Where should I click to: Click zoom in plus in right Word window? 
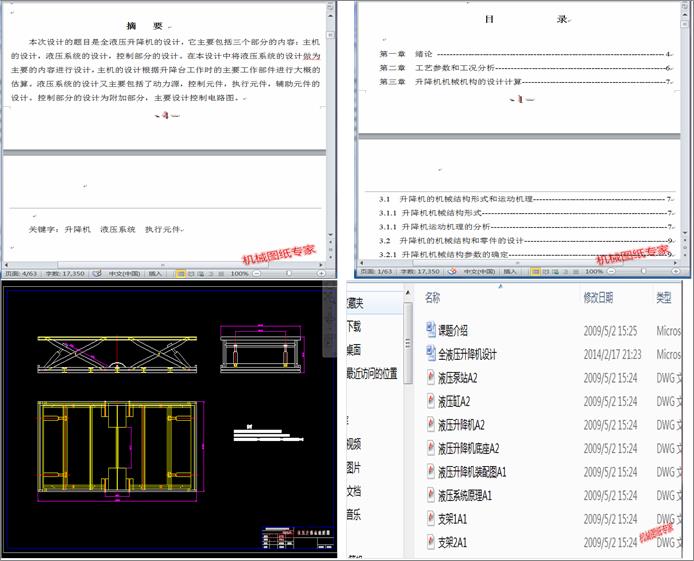[675, 271]
